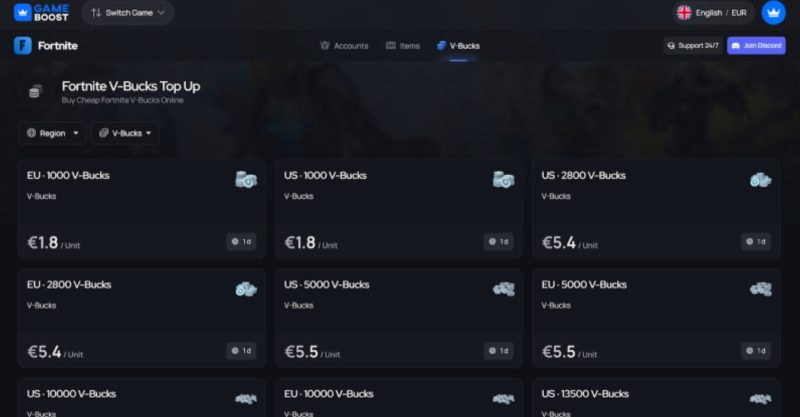Click the Join Discord button
The image size is (800, 417).
[756, 45]
